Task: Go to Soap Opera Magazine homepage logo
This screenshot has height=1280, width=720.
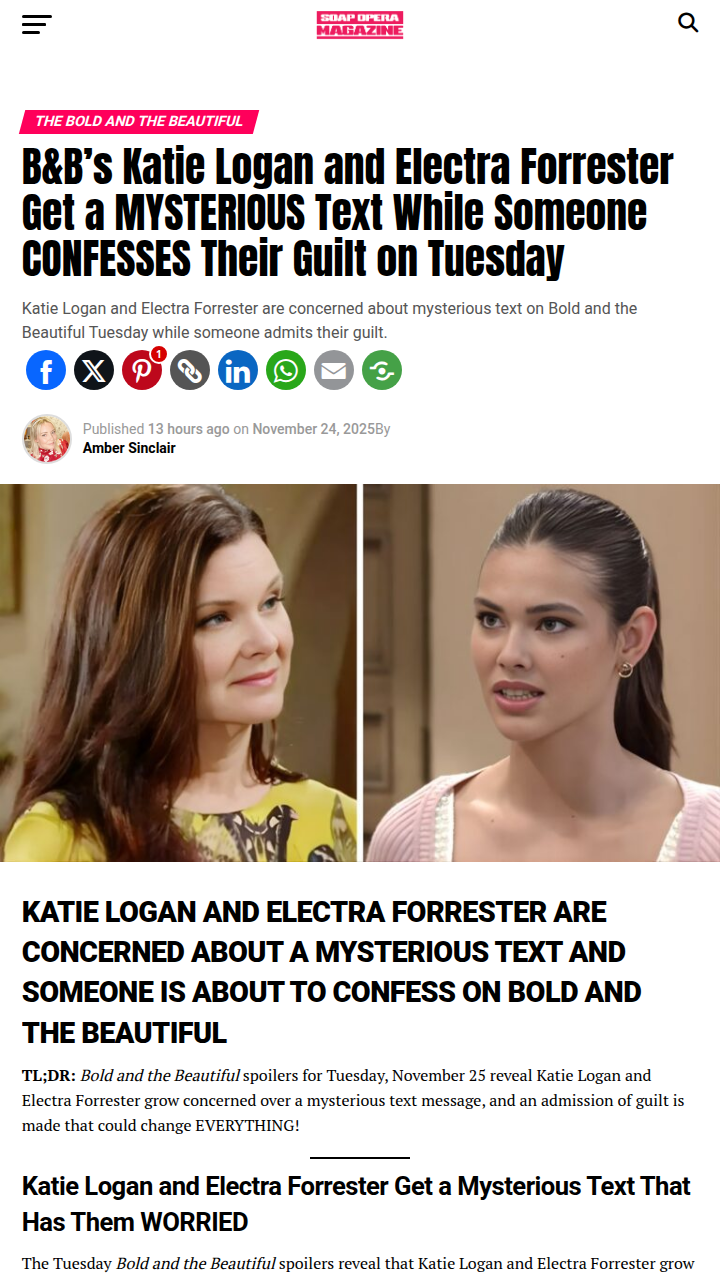Action: coord(360,25)
